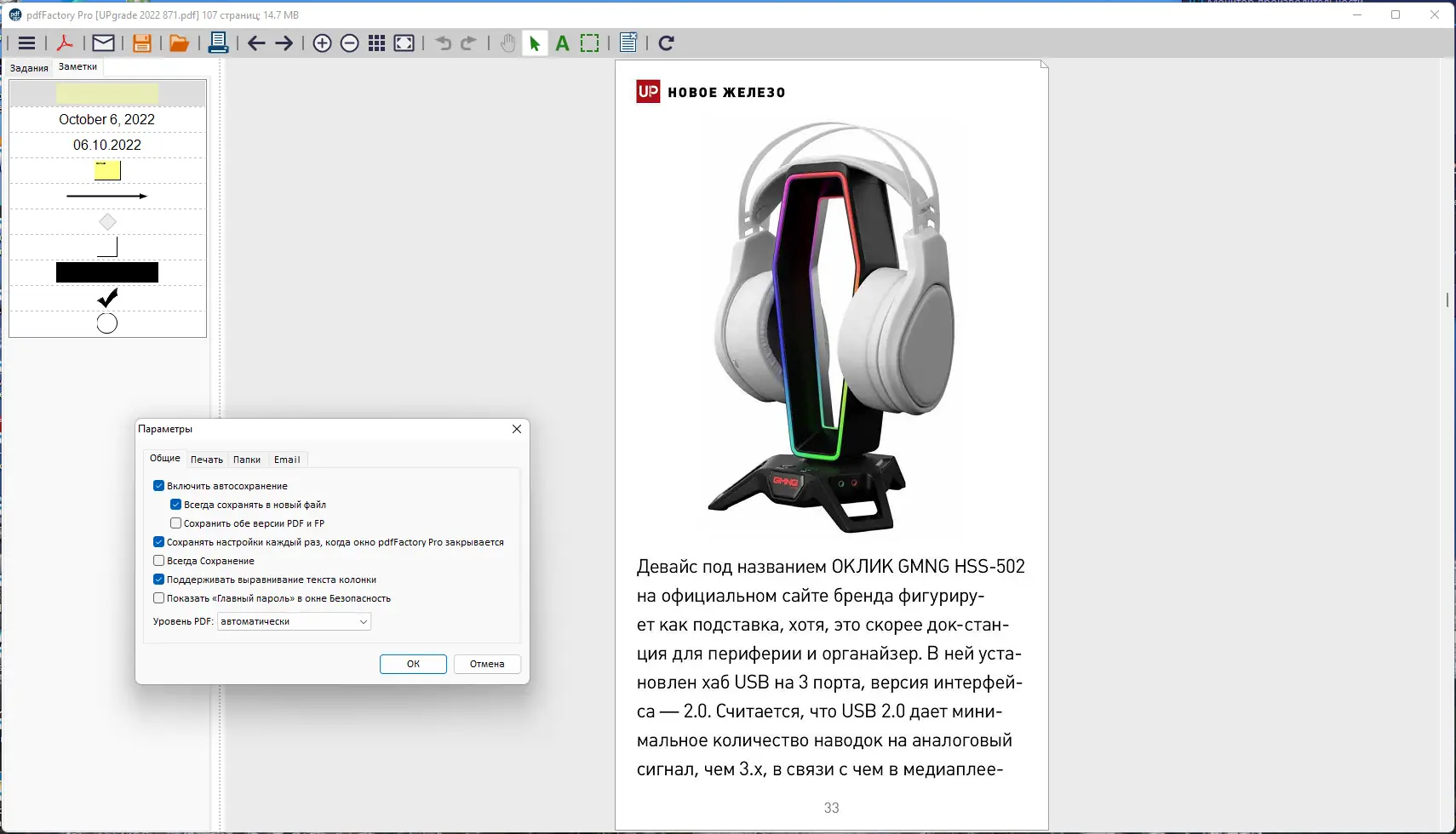The height and width of the screenshot is (834, 1456).
Task: Switch to the 'Общие' tab
Action: tap(165, 459)
